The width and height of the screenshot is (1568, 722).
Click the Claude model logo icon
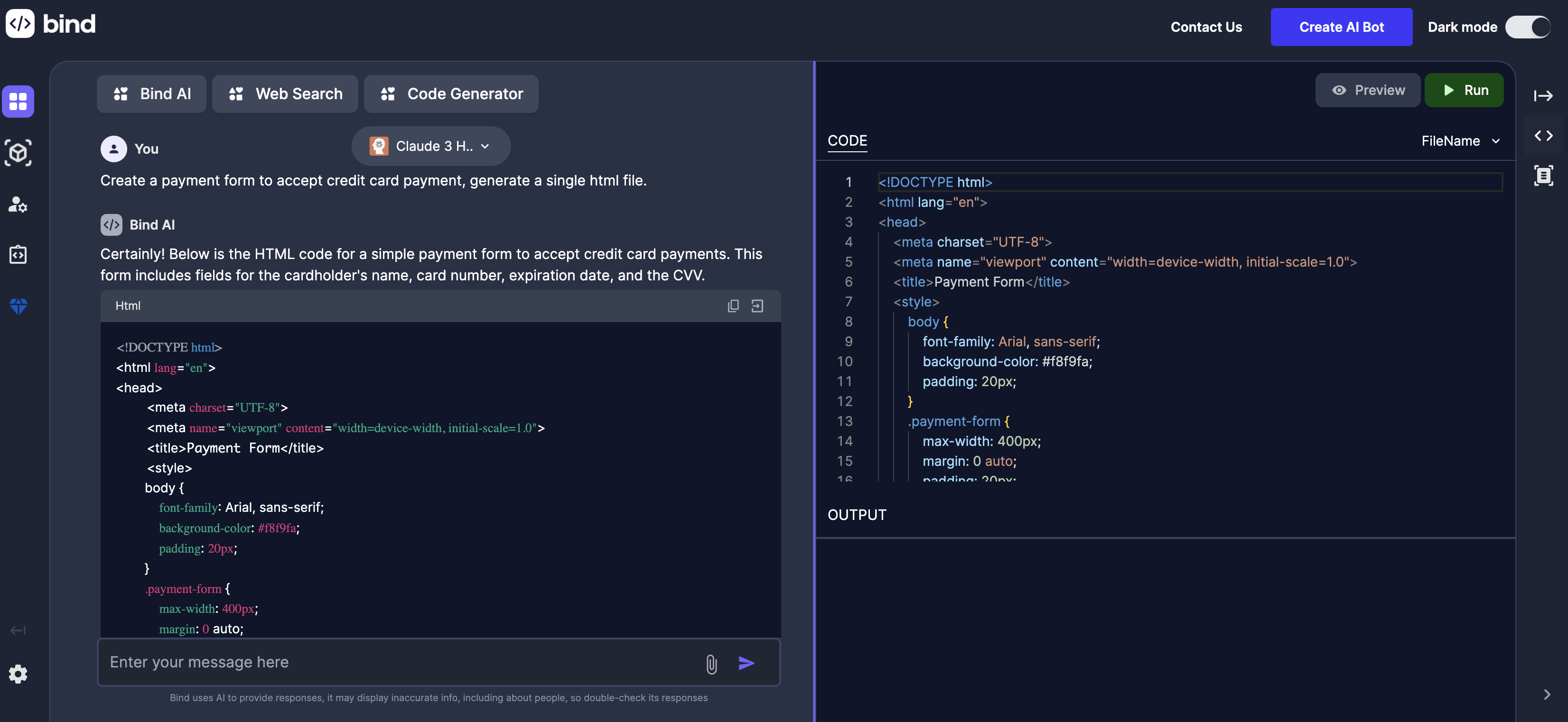click(379, 146)
